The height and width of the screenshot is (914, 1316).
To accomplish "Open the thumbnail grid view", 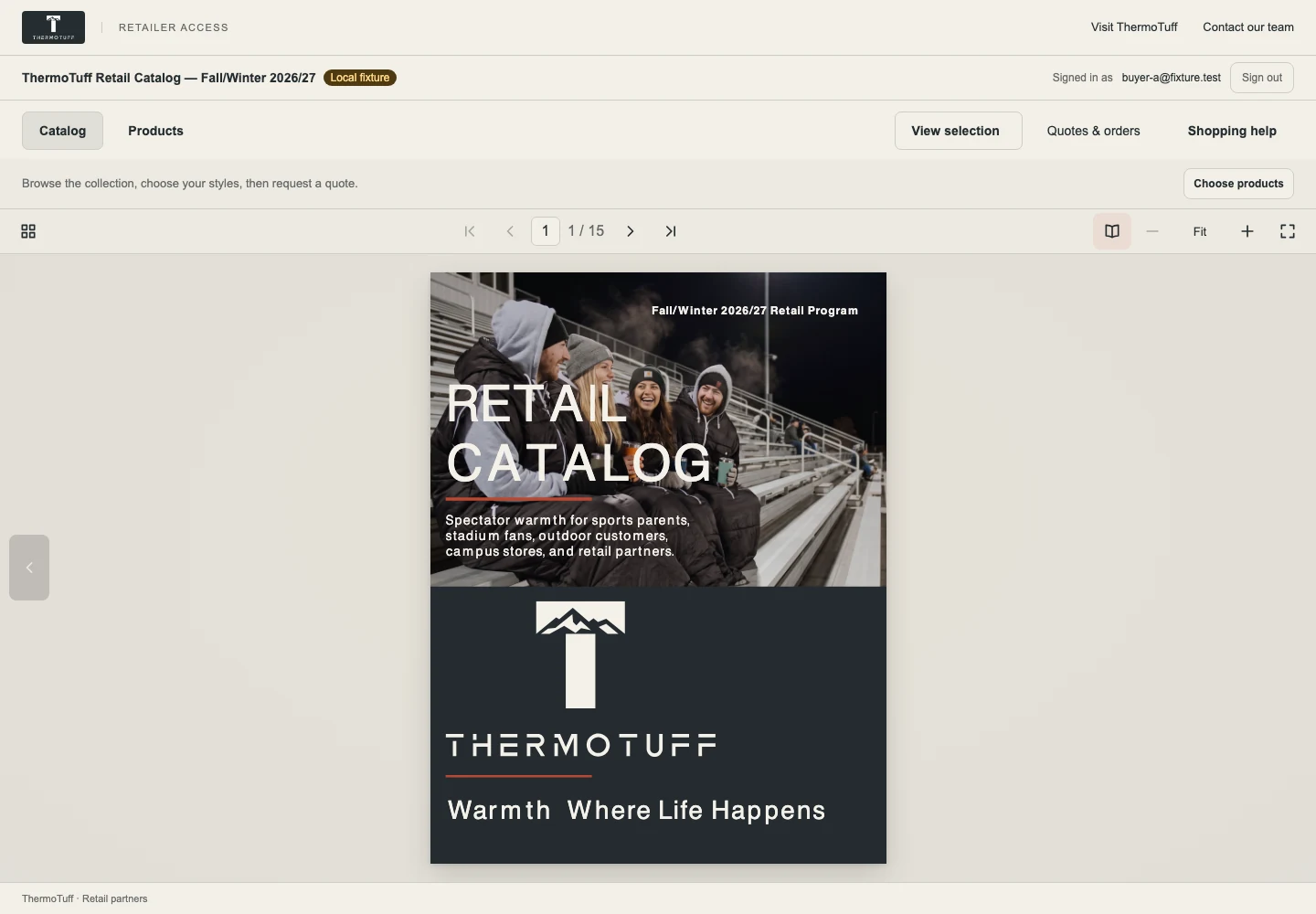I will coord(28,231).
